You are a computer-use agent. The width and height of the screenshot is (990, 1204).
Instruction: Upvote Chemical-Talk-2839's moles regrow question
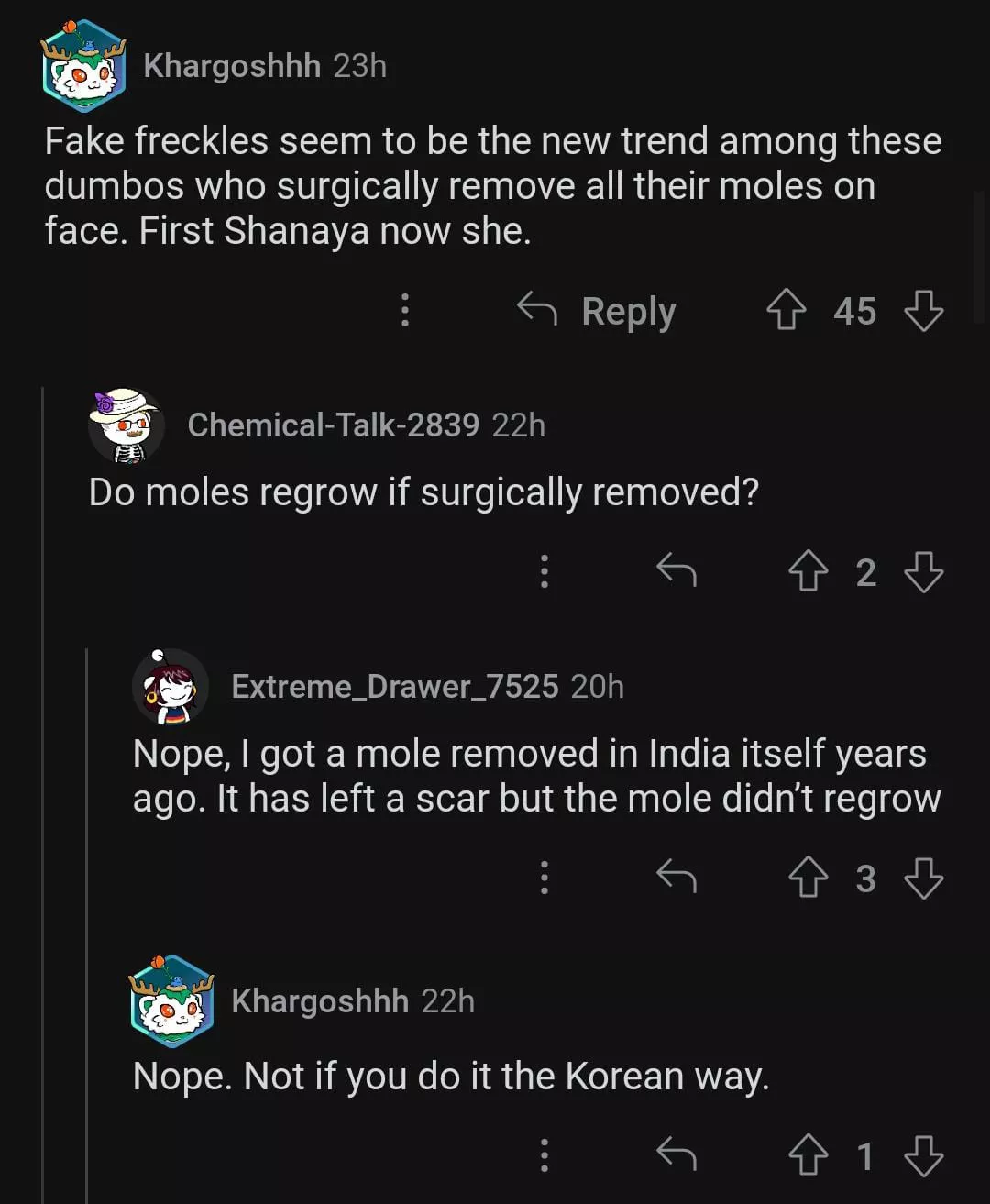[x=808, y=571]
